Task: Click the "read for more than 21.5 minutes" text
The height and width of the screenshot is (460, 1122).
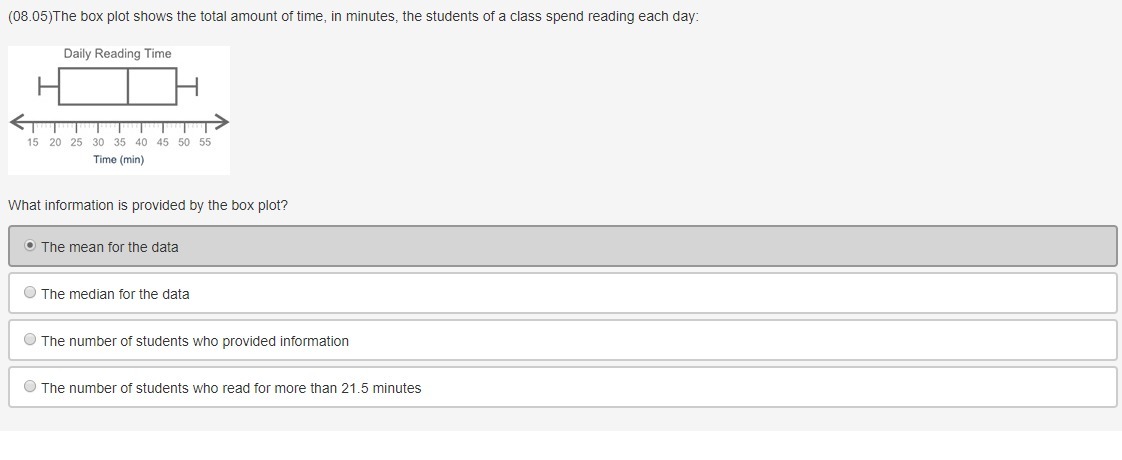Action: coord(231,388)
